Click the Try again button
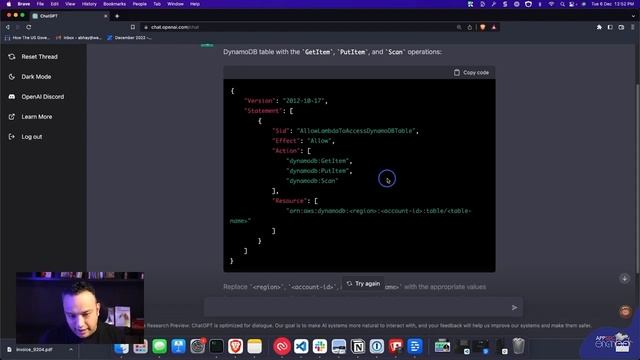This screenshot has height=360, width=640. (x=363, y=284)
